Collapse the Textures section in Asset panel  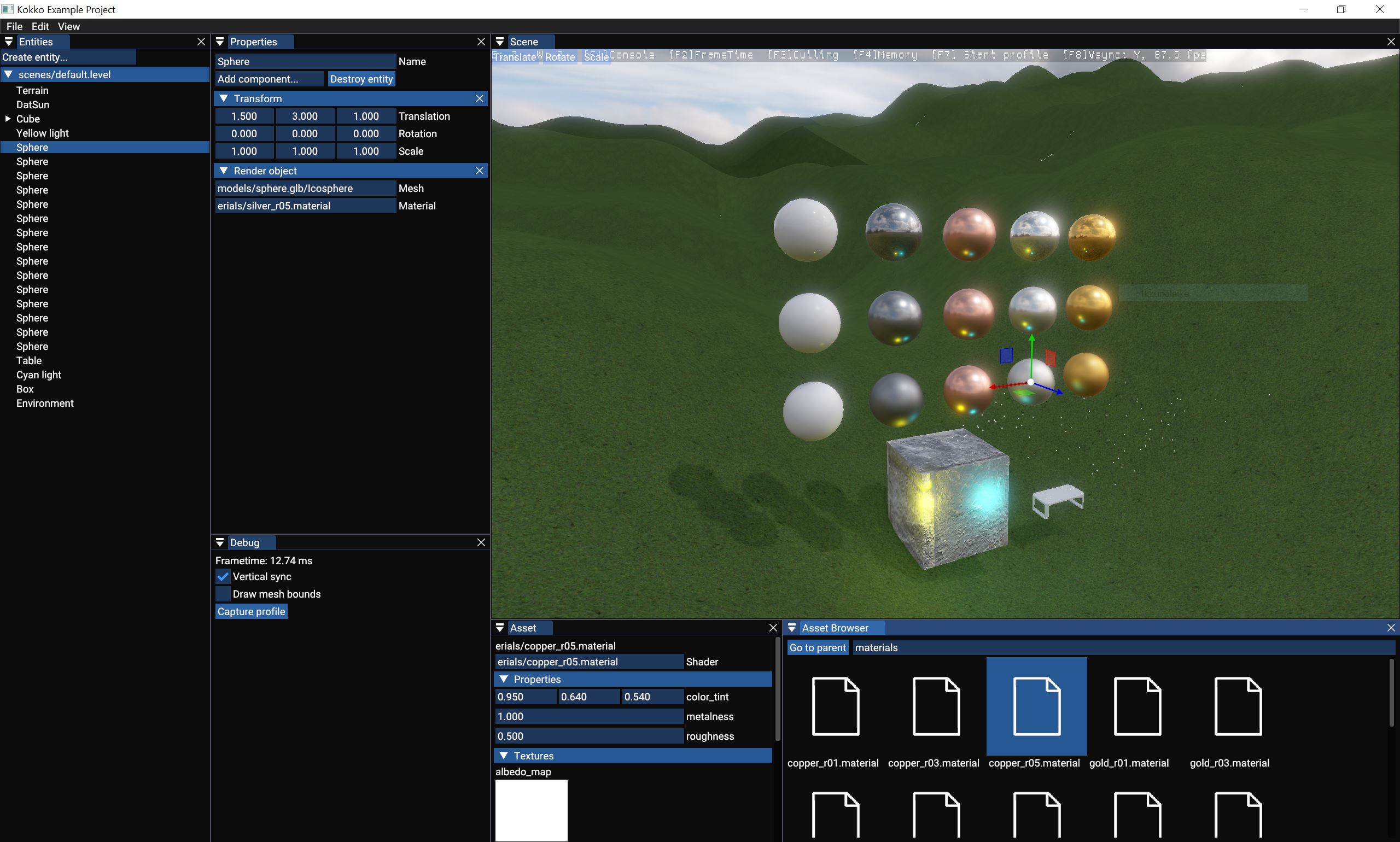(x=503, y=756)
